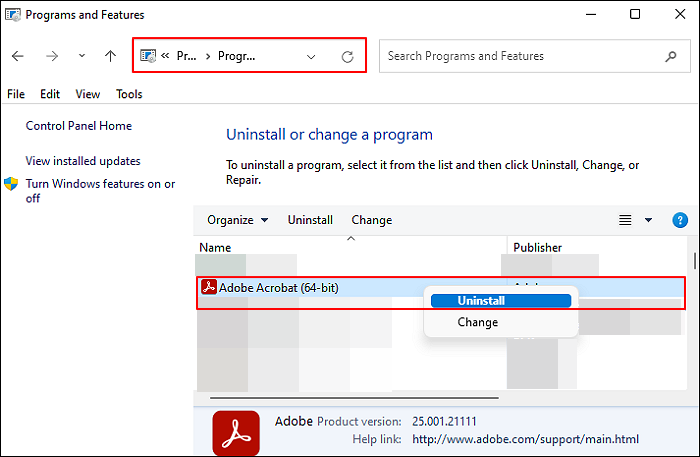
Task: Click the vertical scrollbar thumb
Action: pyautogui.click(x=695, y=261)
